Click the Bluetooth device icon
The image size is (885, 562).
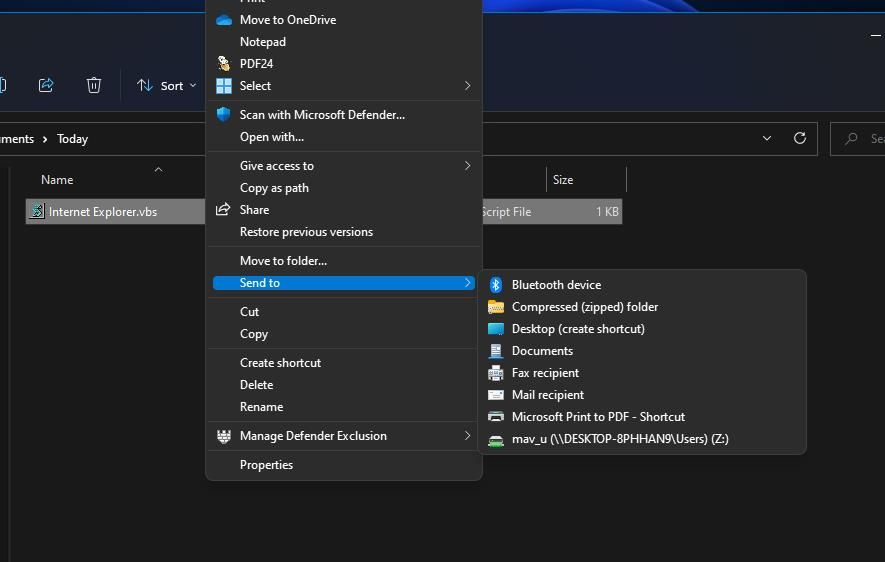[495, 285]
